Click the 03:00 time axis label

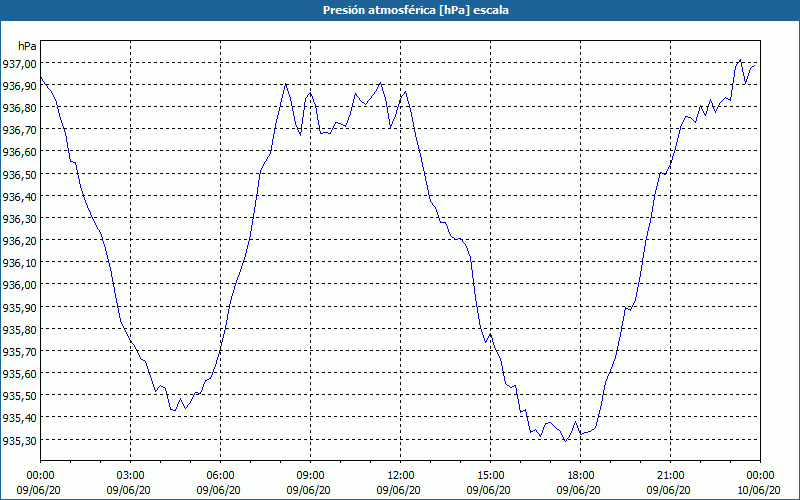pos(131,476)
